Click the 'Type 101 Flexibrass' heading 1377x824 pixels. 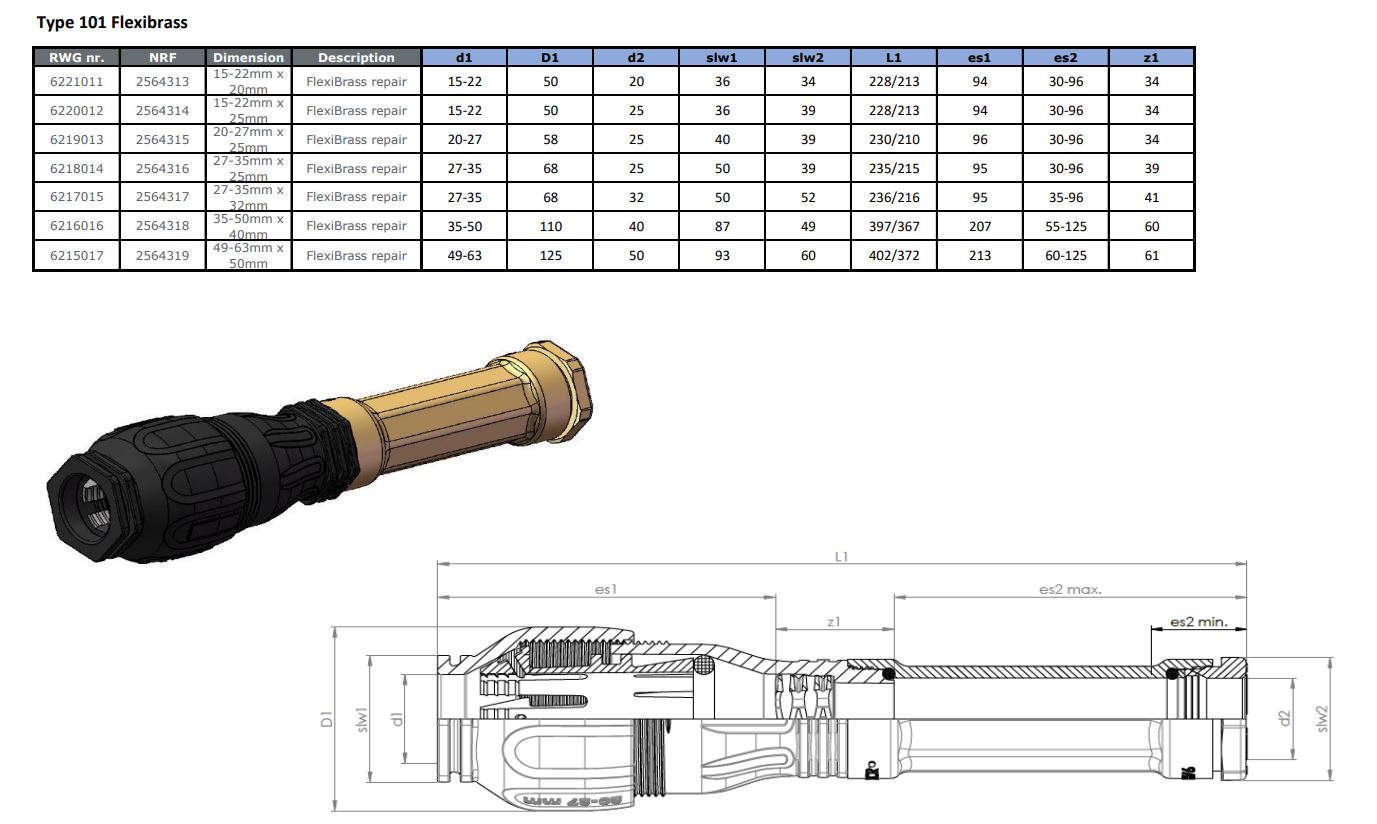tap(112, 22)
